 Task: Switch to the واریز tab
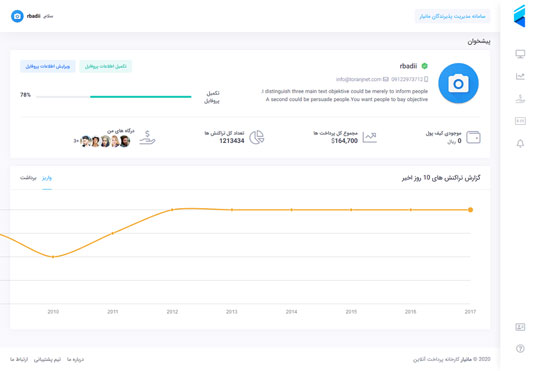click(47, 178)
